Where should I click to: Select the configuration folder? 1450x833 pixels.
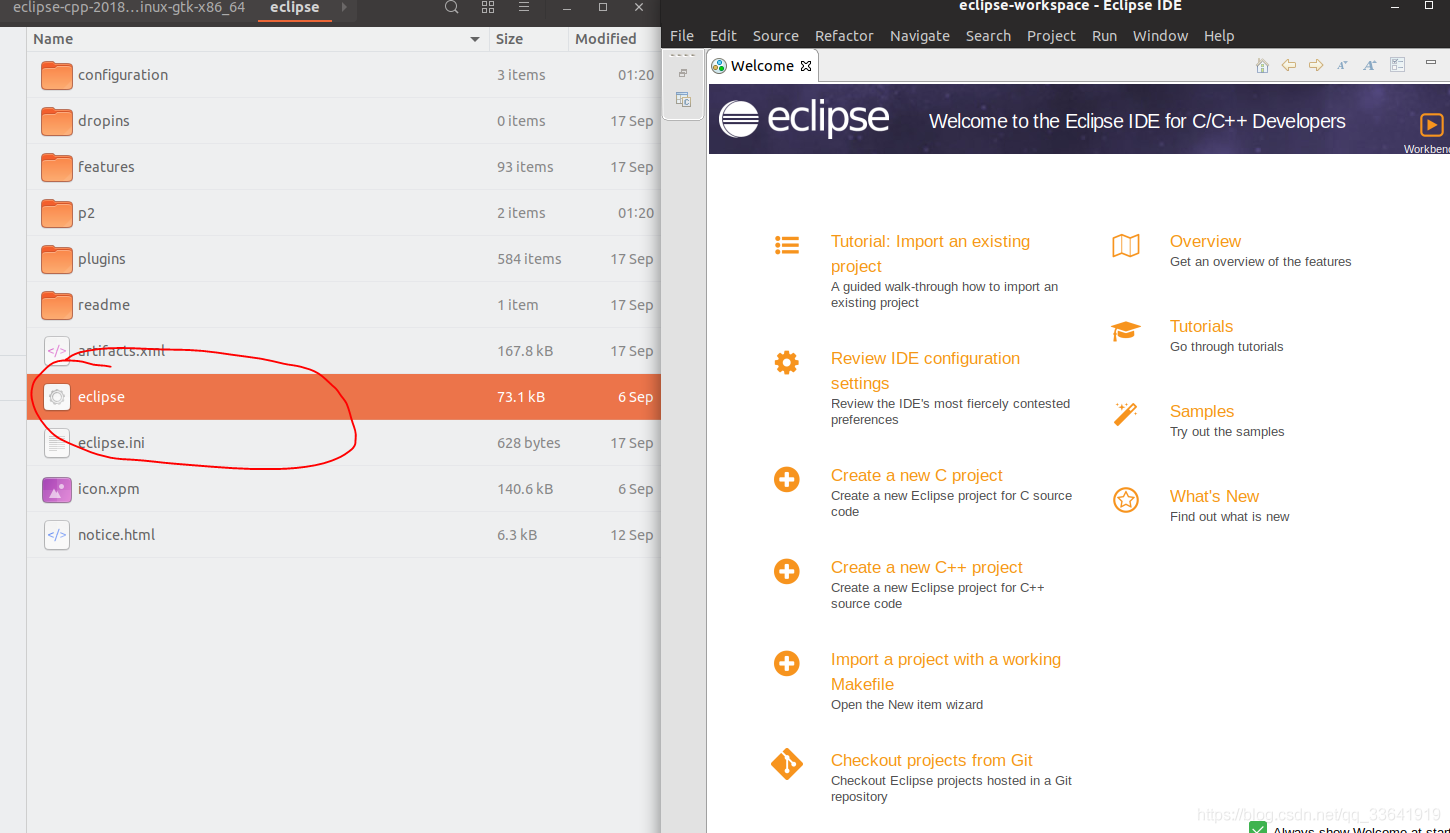pos(344,75)
